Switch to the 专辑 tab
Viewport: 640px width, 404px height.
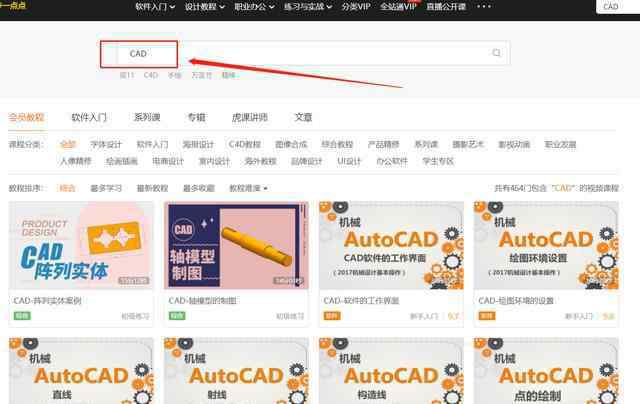[x=196, y=118]
